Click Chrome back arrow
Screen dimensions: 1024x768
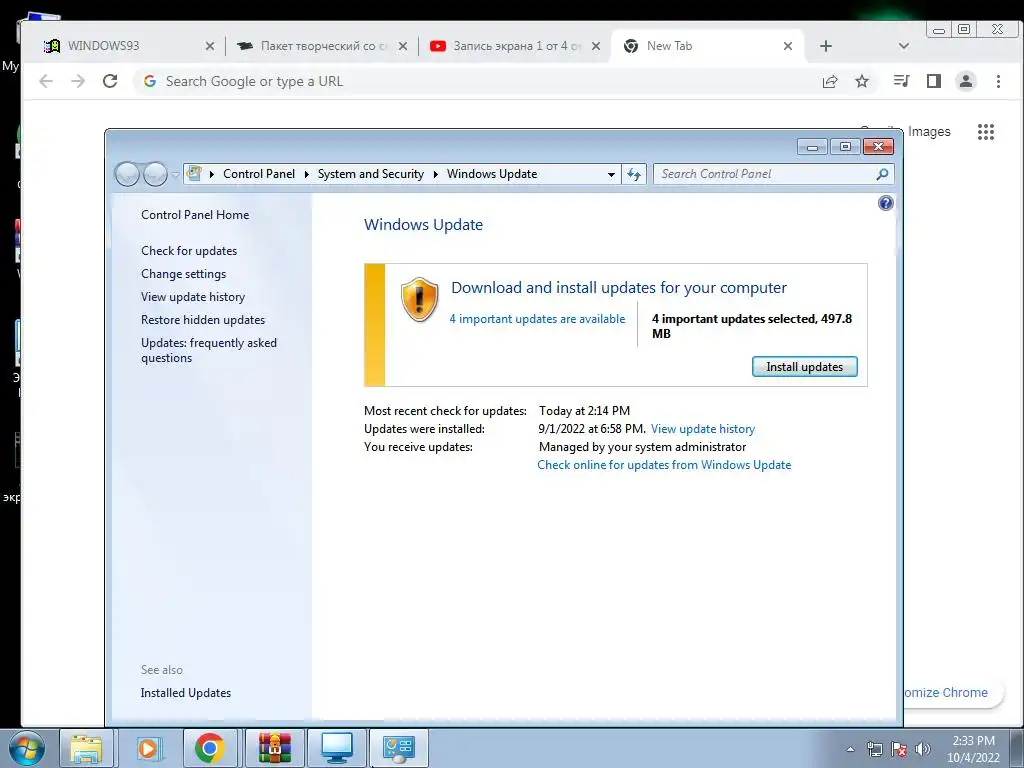(x=46, y=81)
